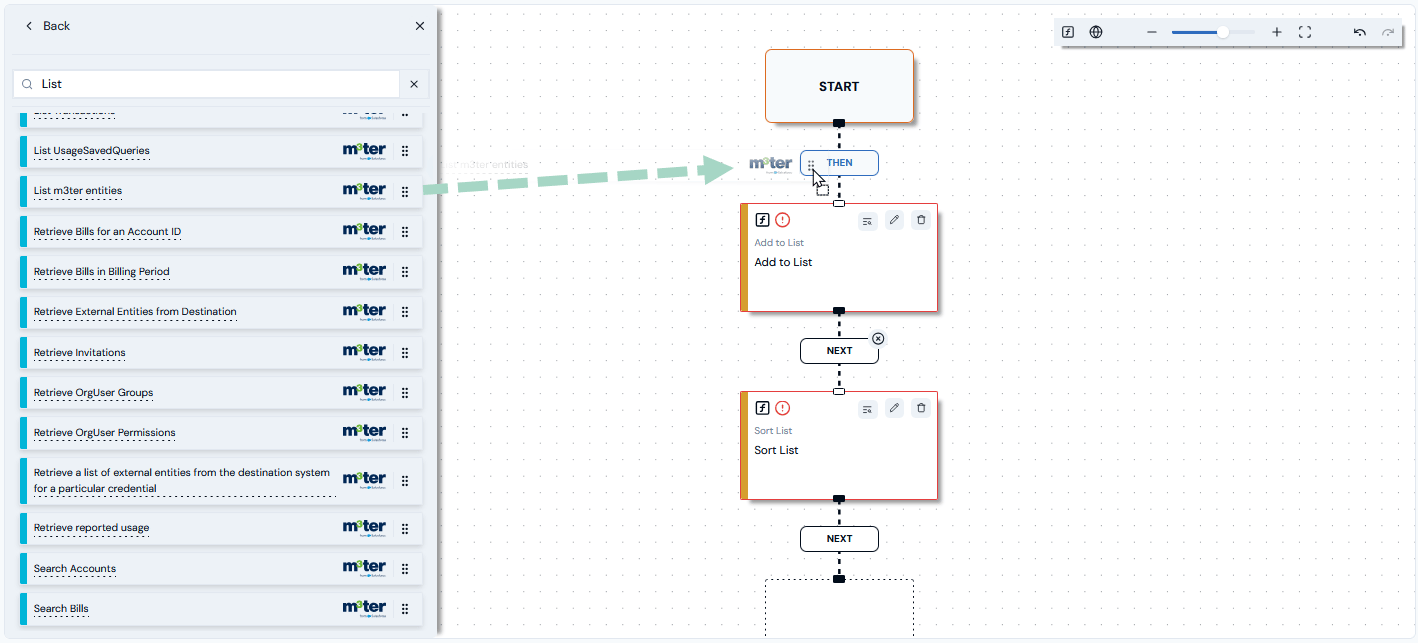Click the empty dotted placeholder node
The width and height of the screenshot is (1418, 643).
pyautogui.click(x=839, y=608)
